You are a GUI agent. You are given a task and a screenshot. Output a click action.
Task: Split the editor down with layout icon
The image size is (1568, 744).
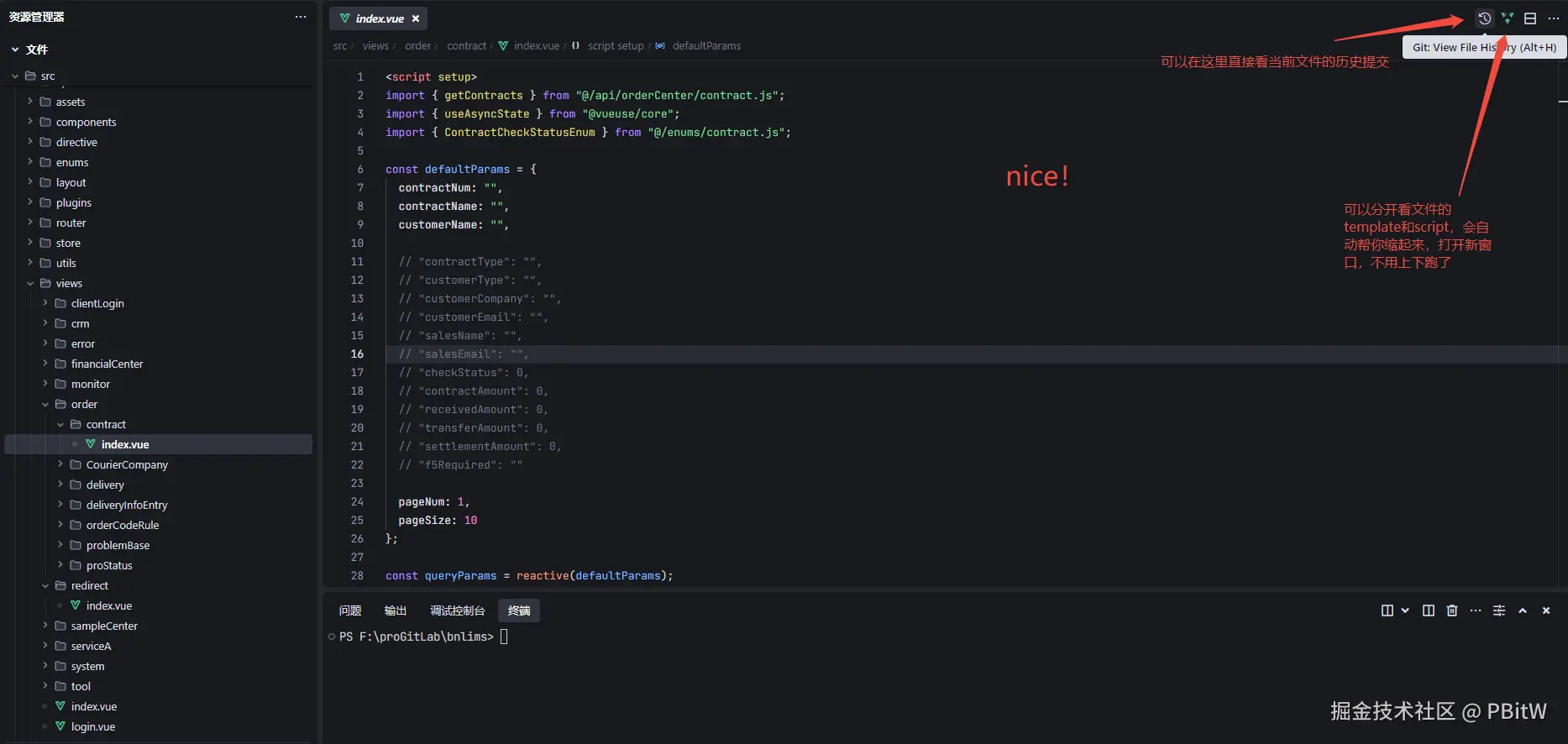tap(1530, 18)
